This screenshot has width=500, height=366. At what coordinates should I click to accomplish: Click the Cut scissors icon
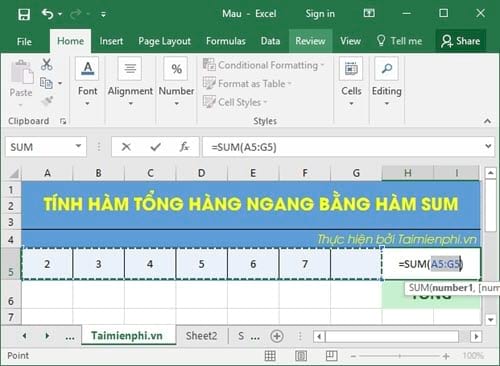(46, 64)
